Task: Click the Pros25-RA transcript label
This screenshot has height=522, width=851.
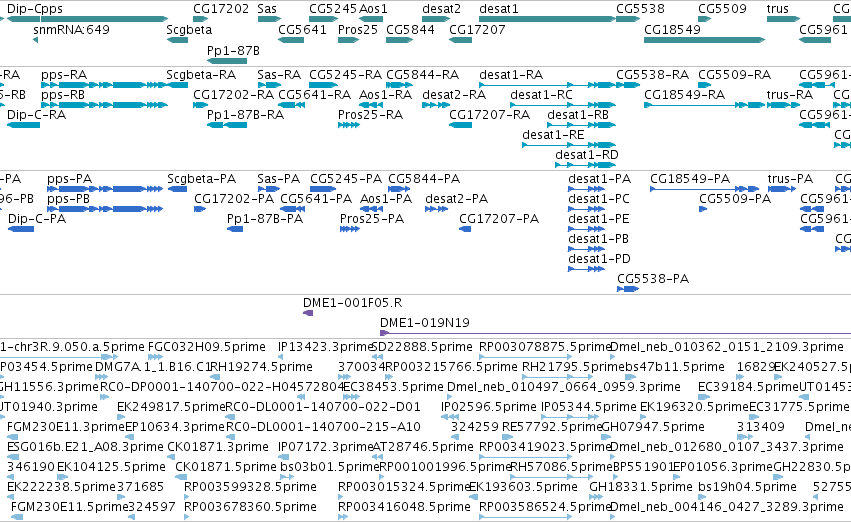Action: coord(370,114)
